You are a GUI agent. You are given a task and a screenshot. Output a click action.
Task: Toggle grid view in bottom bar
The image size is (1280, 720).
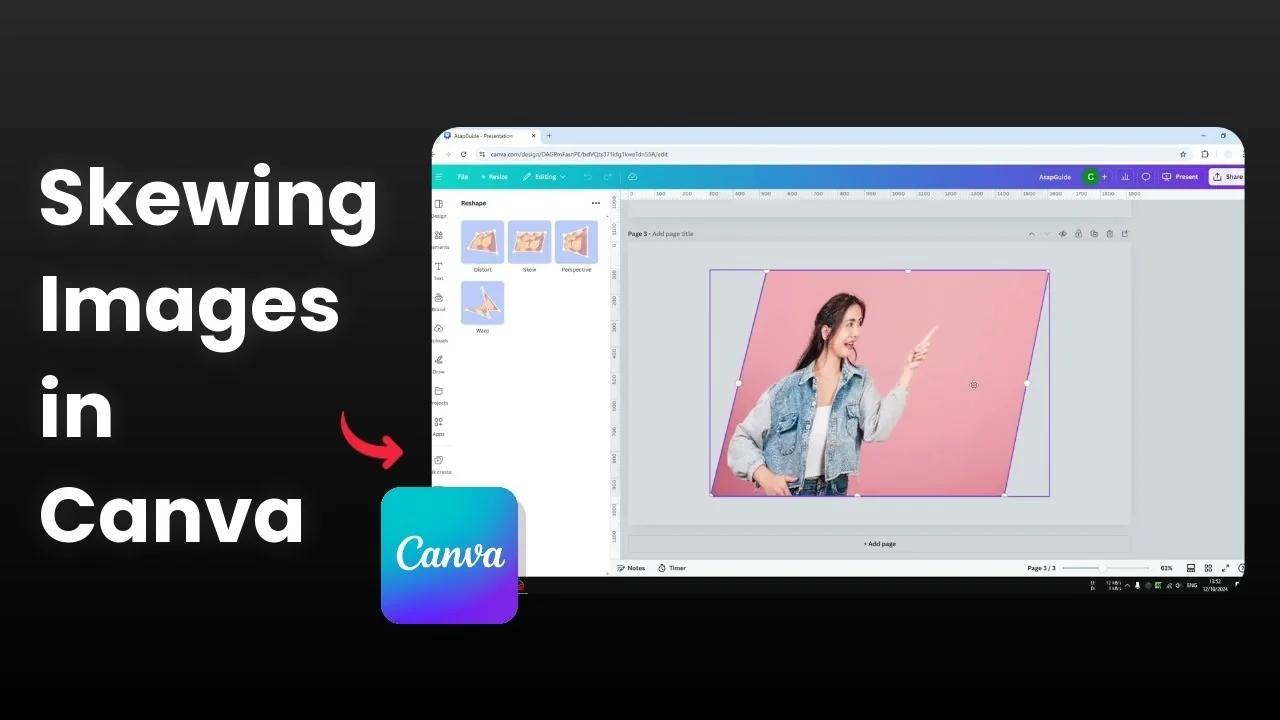(x=1208, y=568)
